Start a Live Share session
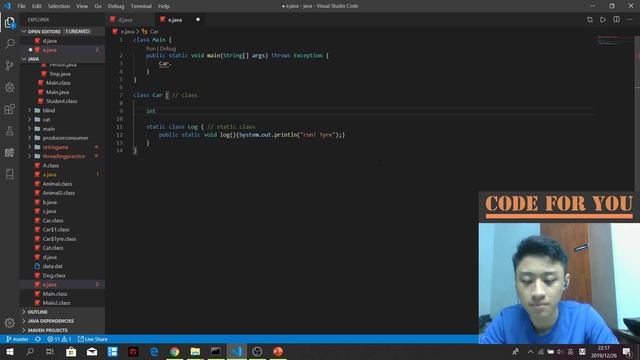640x360 pixels. coord(93,339)
